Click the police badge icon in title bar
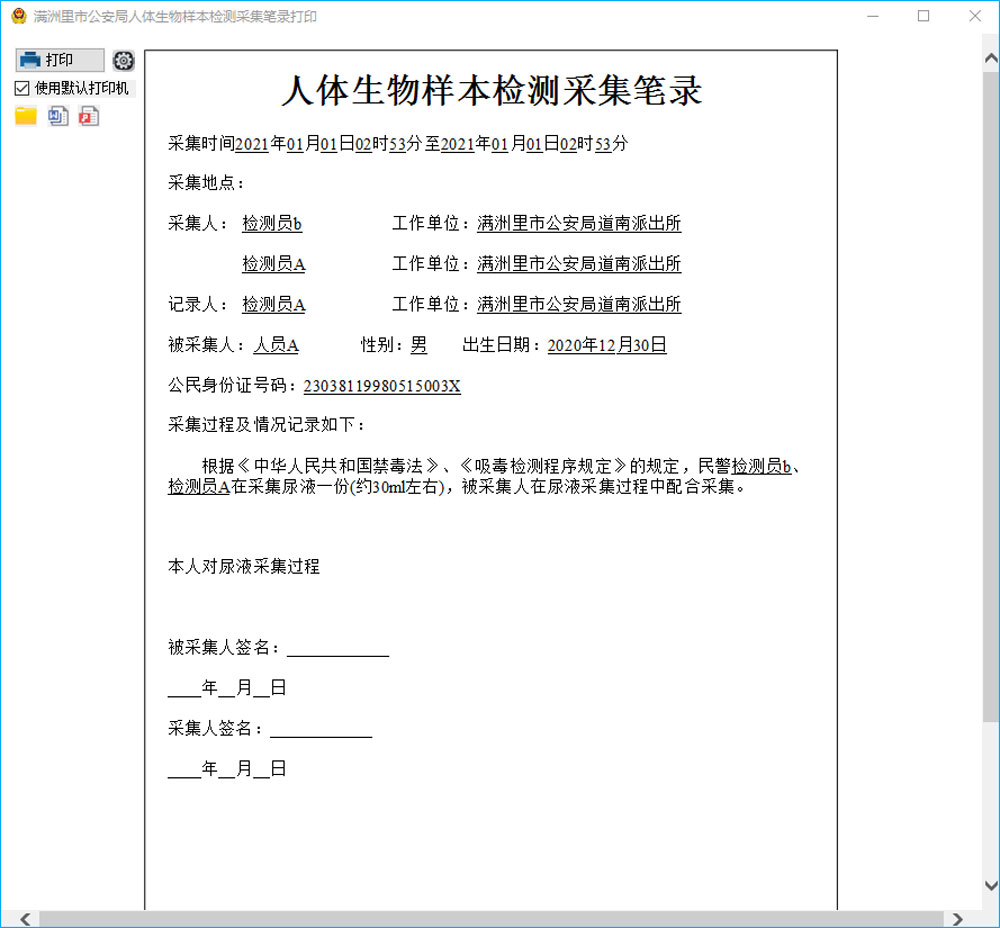This screenshot has width=1000, height=928. 18,17
